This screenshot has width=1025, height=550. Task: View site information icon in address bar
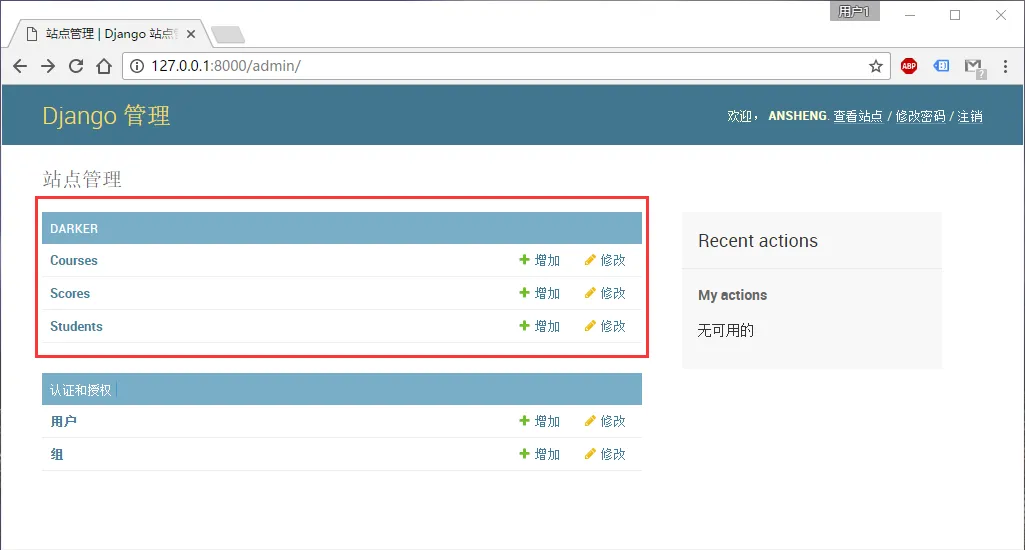click(x=136, y=66)
